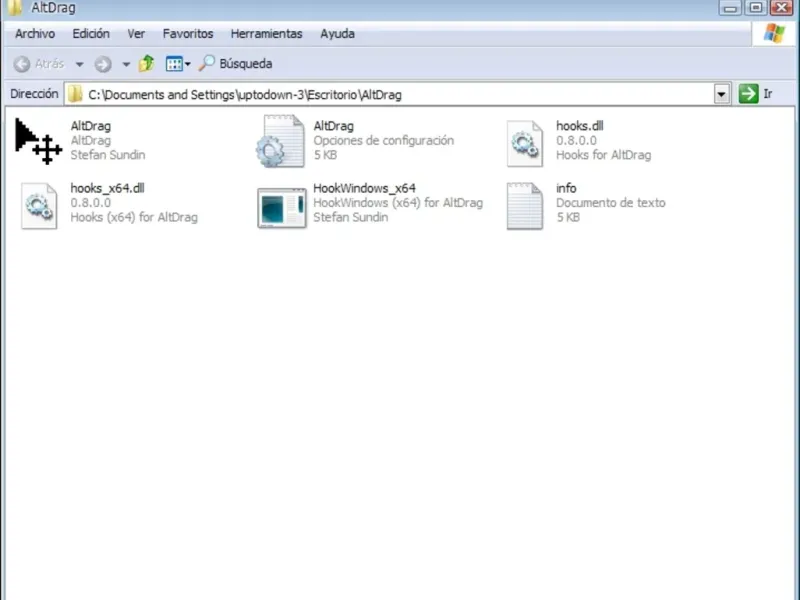Click the AltDrag title bar folder icon
800x600 pixels.
14,7
